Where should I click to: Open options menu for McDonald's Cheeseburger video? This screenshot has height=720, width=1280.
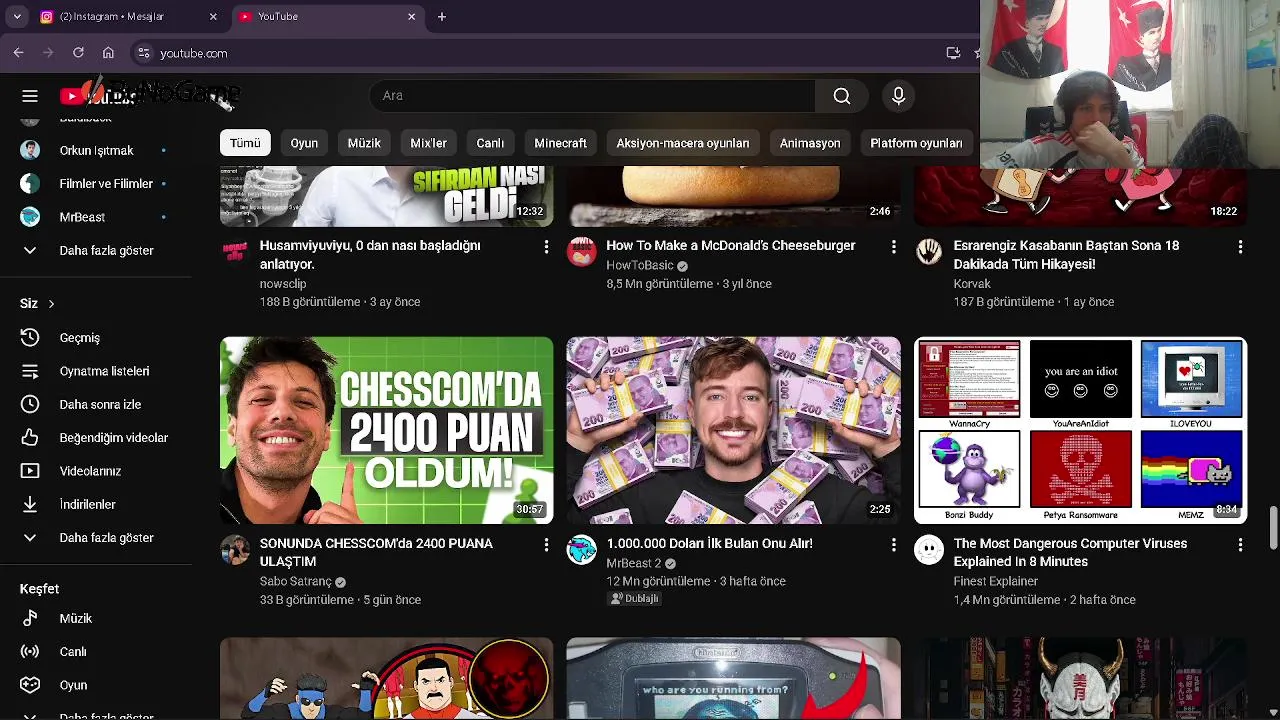click(893, 246)
